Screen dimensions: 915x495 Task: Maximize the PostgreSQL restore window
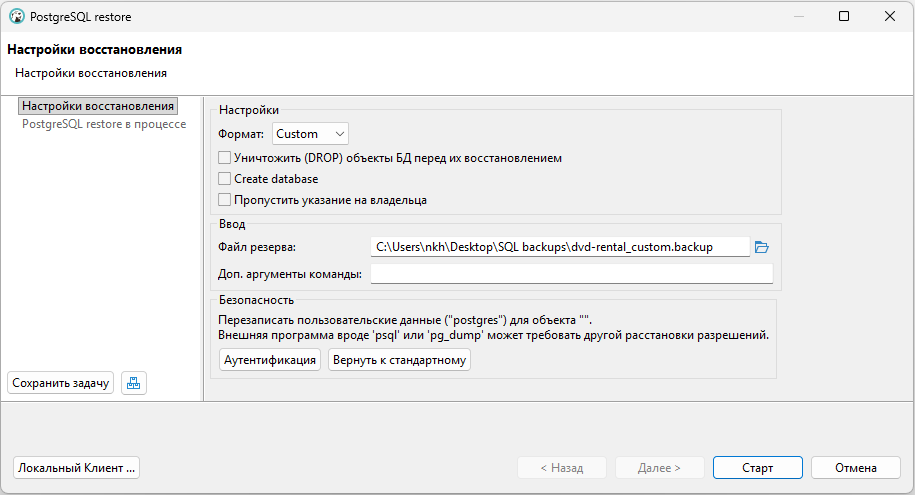pos(844,16)
